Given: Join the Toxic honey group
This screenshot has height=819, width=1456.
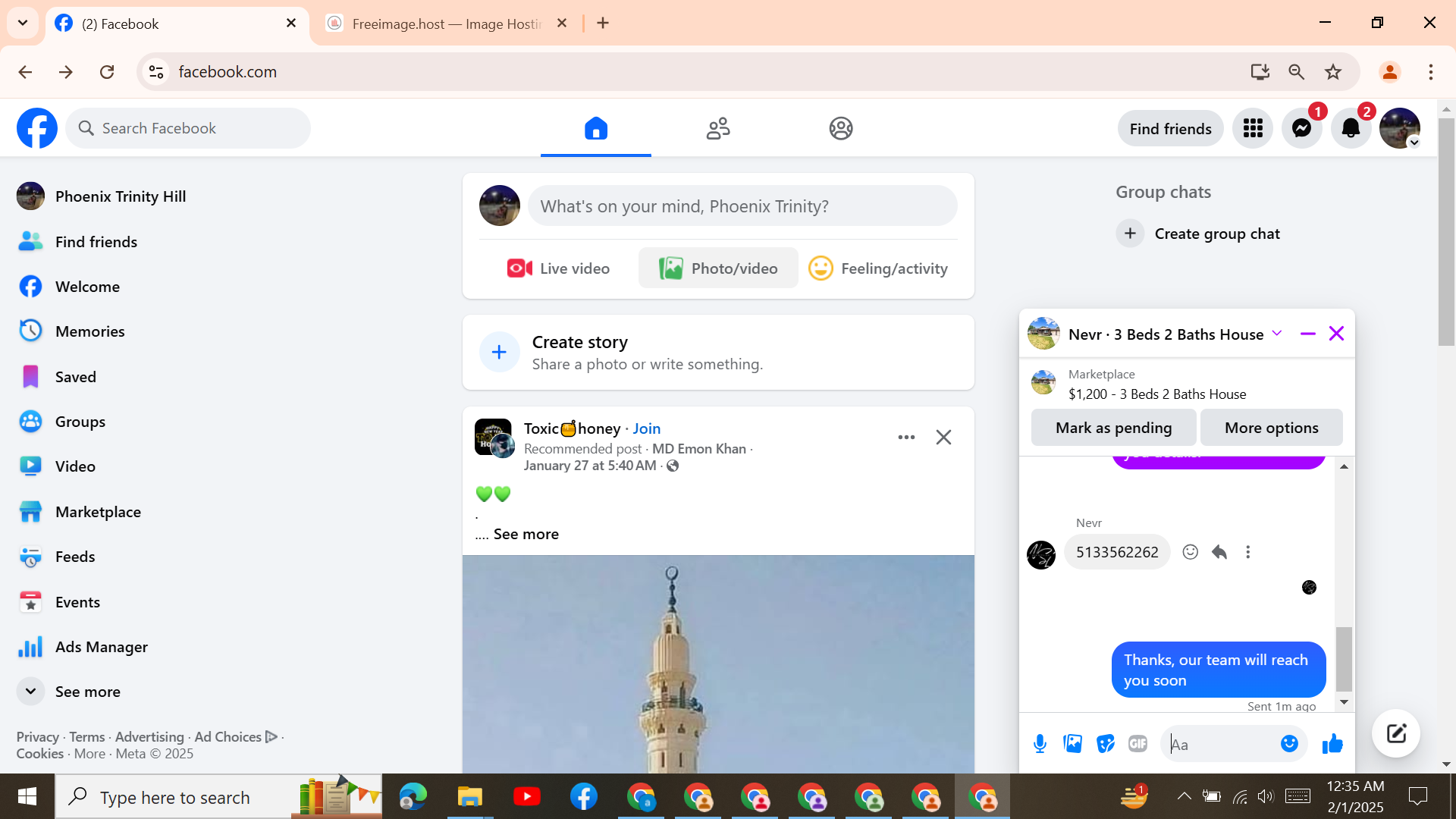Looking at the screenshot, I should click(x=647, y=428).
